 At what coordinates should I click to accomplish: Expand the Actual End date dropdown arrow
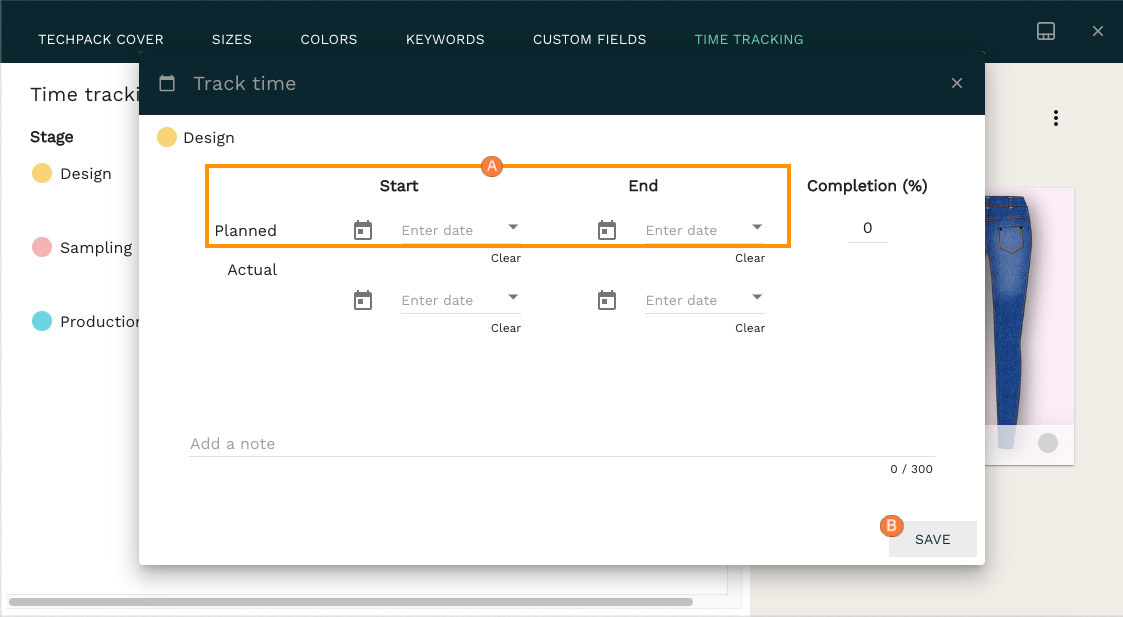point(757,297)
